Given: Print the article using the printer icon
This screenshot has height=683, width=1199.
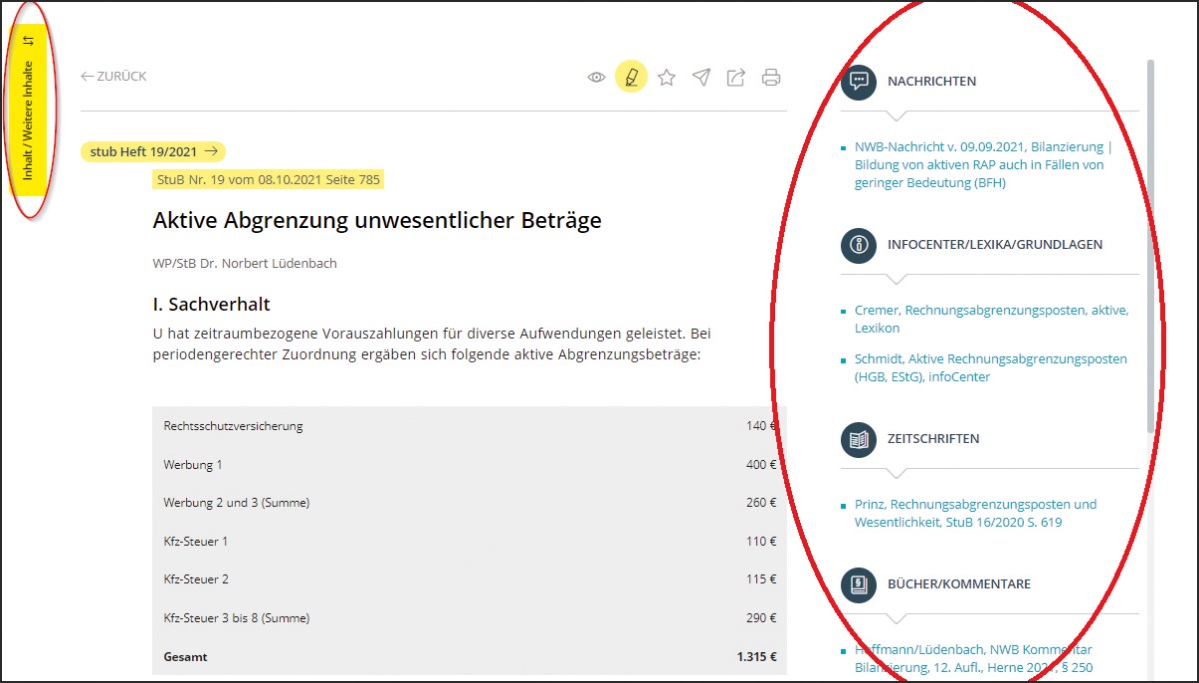Looking at the screenshot, I should [771, 77].
